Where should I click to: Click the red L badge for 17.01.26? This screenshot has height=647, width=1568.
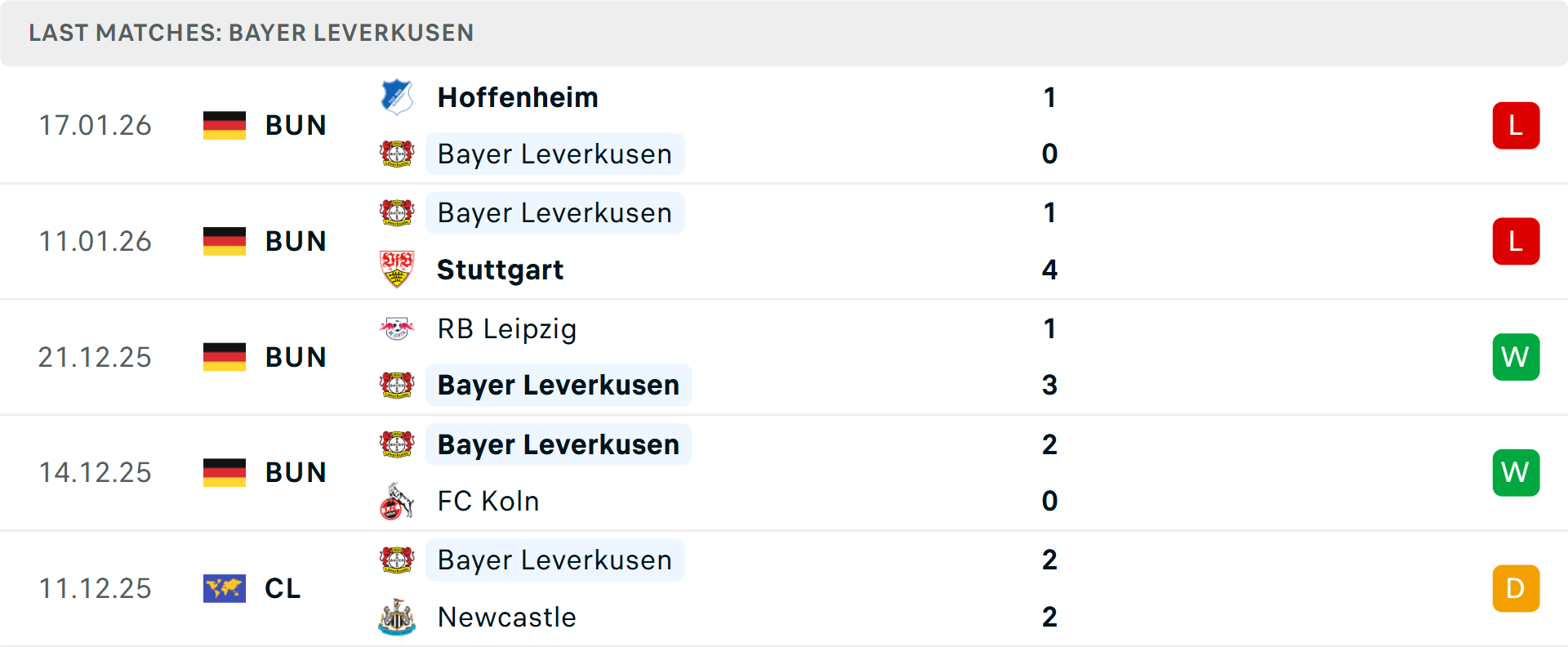click(1516, 126)
